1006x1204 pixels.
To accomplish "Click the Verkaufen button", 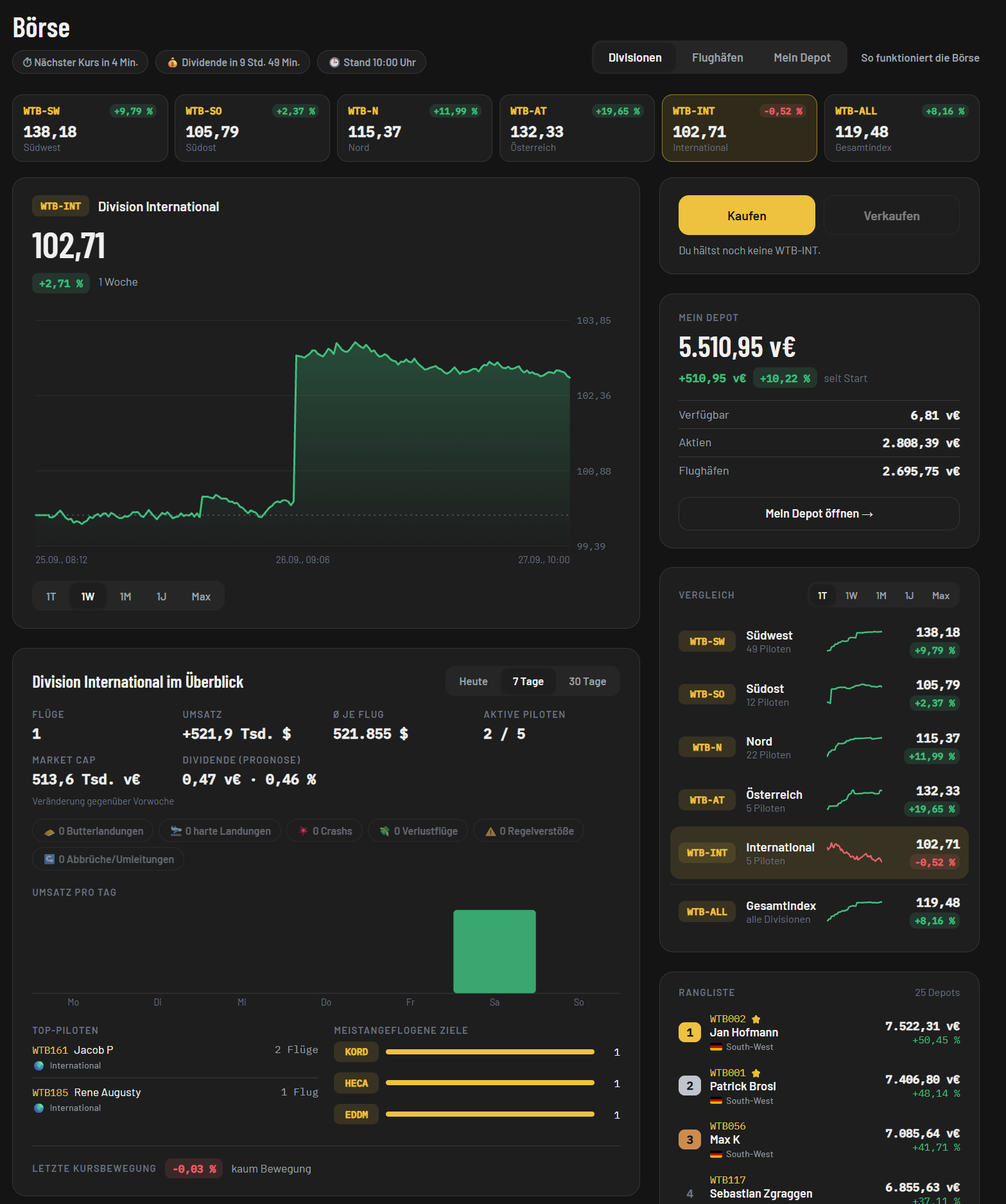I will coord(892,216).
